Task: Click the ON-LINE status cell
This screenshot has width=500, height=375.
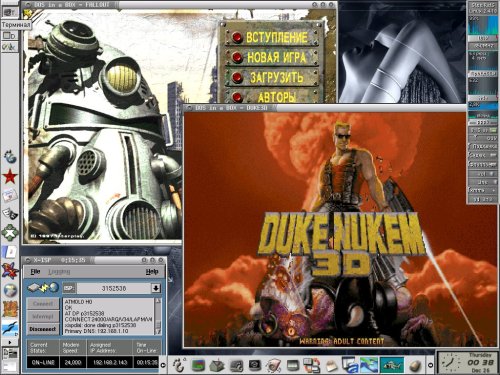Action: [x=43, y=362]
